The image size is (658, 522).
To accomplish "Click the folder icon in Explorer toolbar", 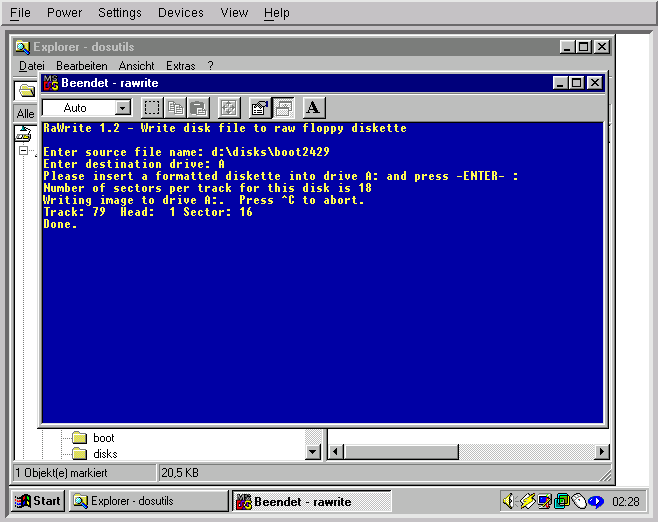I will [27, 90].
